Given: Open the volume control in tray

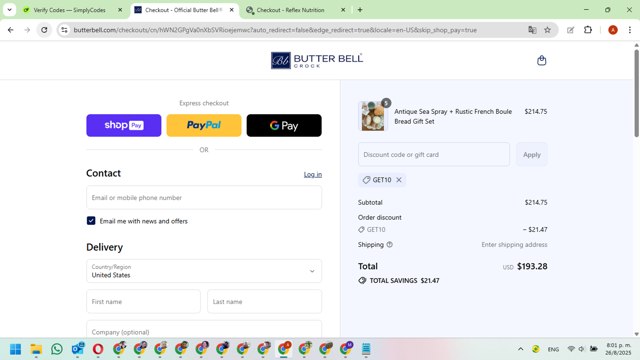Looking at the screenshot, I should click(x=582, y=349).
